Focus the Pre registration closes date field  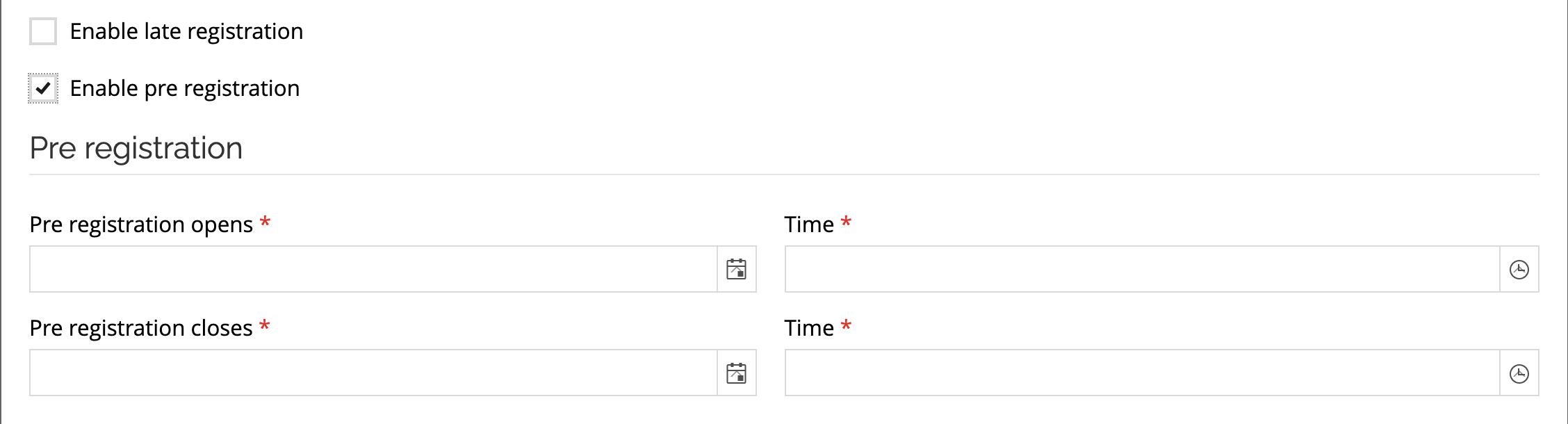tap(373, 373)
